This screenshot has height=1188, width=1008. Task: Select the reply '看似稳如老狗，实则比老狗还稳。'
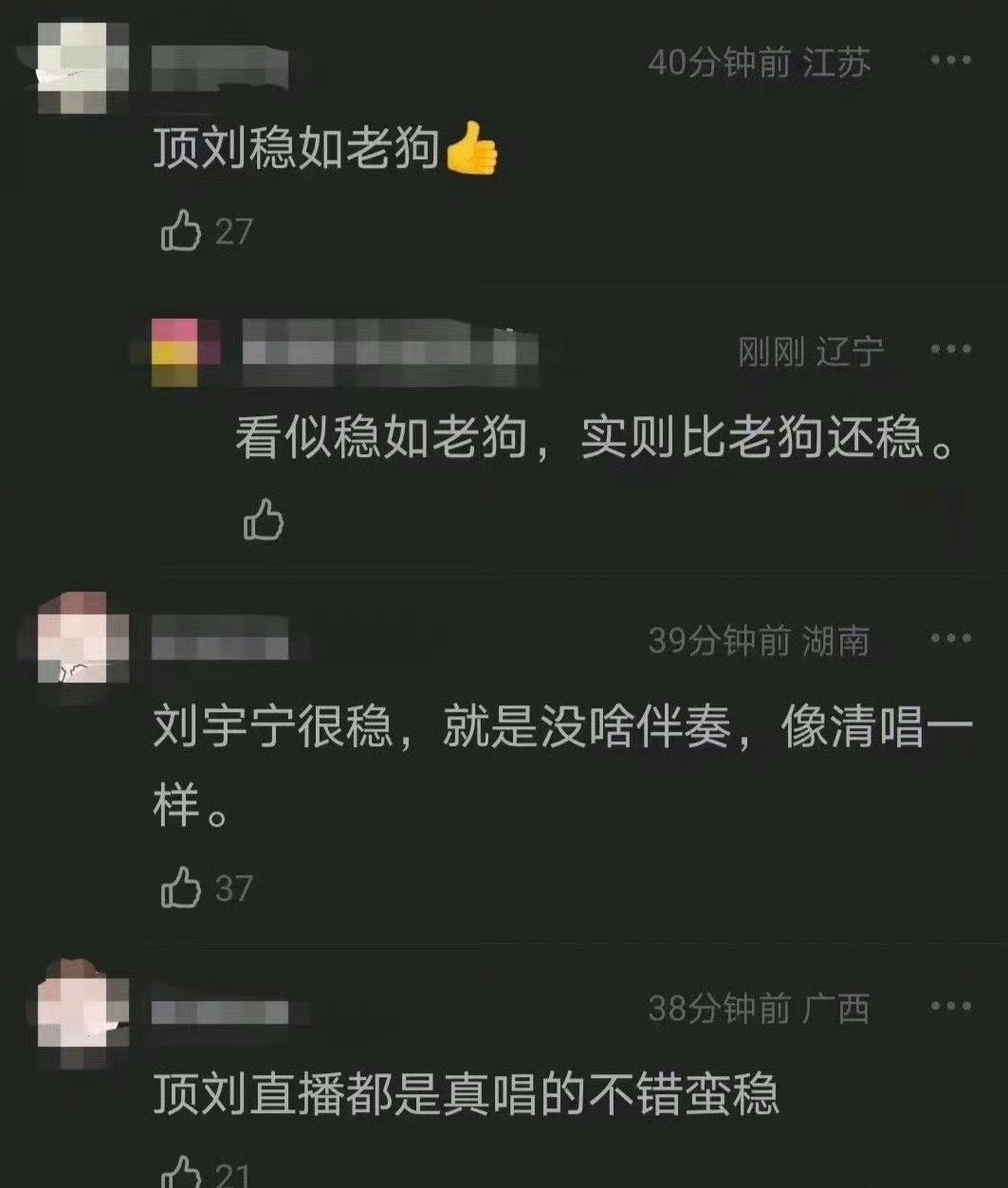click(595, 436)
